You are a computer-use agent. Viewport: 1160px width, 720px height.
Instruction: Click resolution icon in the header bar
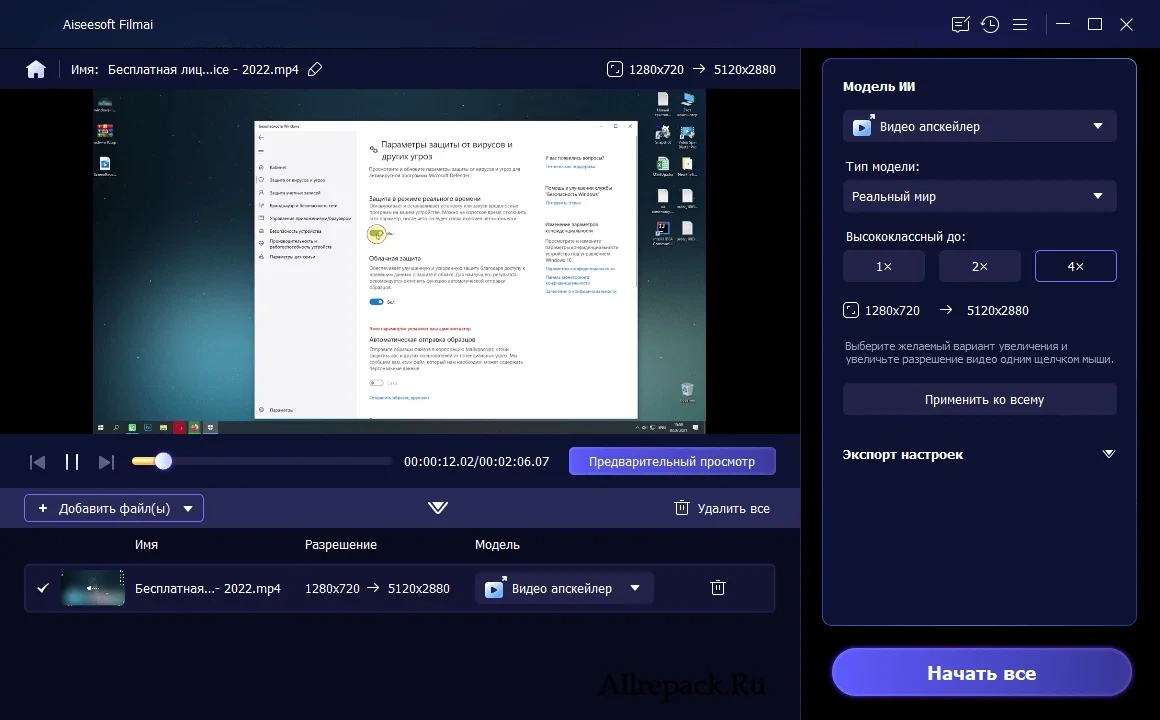click(x=615, y=70)
